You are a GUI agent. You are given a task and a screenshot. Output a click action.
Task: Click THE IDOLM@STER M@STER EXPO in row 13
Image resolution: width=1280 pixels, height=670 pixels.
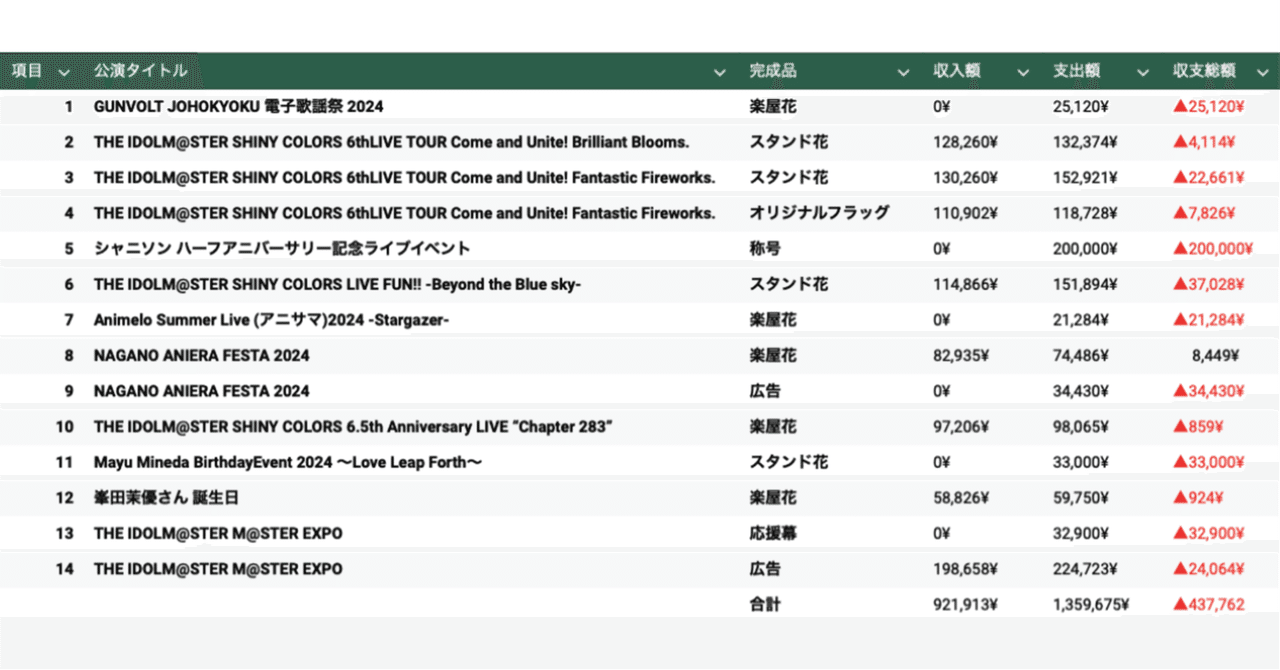pyautogui.click(x=218, y=533)
